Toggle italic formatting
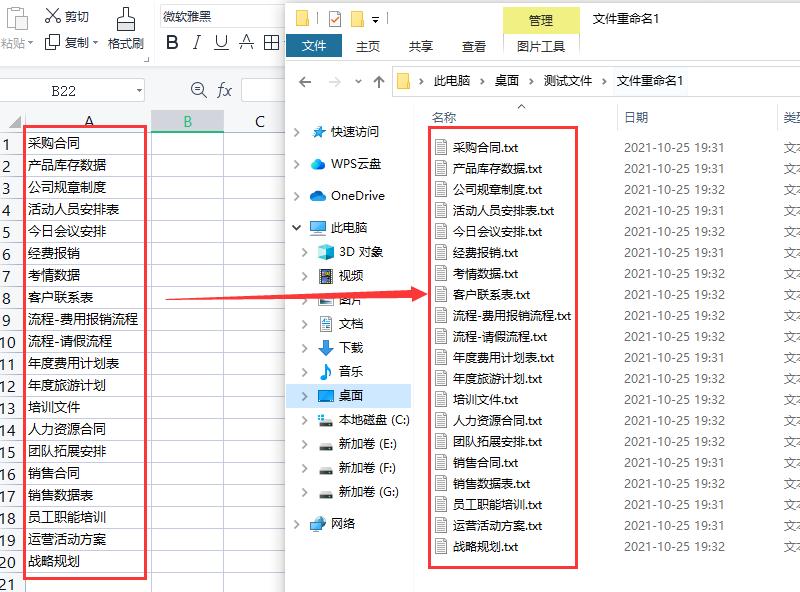The height and width of the screenshot is (592, 800). (195, 43)
